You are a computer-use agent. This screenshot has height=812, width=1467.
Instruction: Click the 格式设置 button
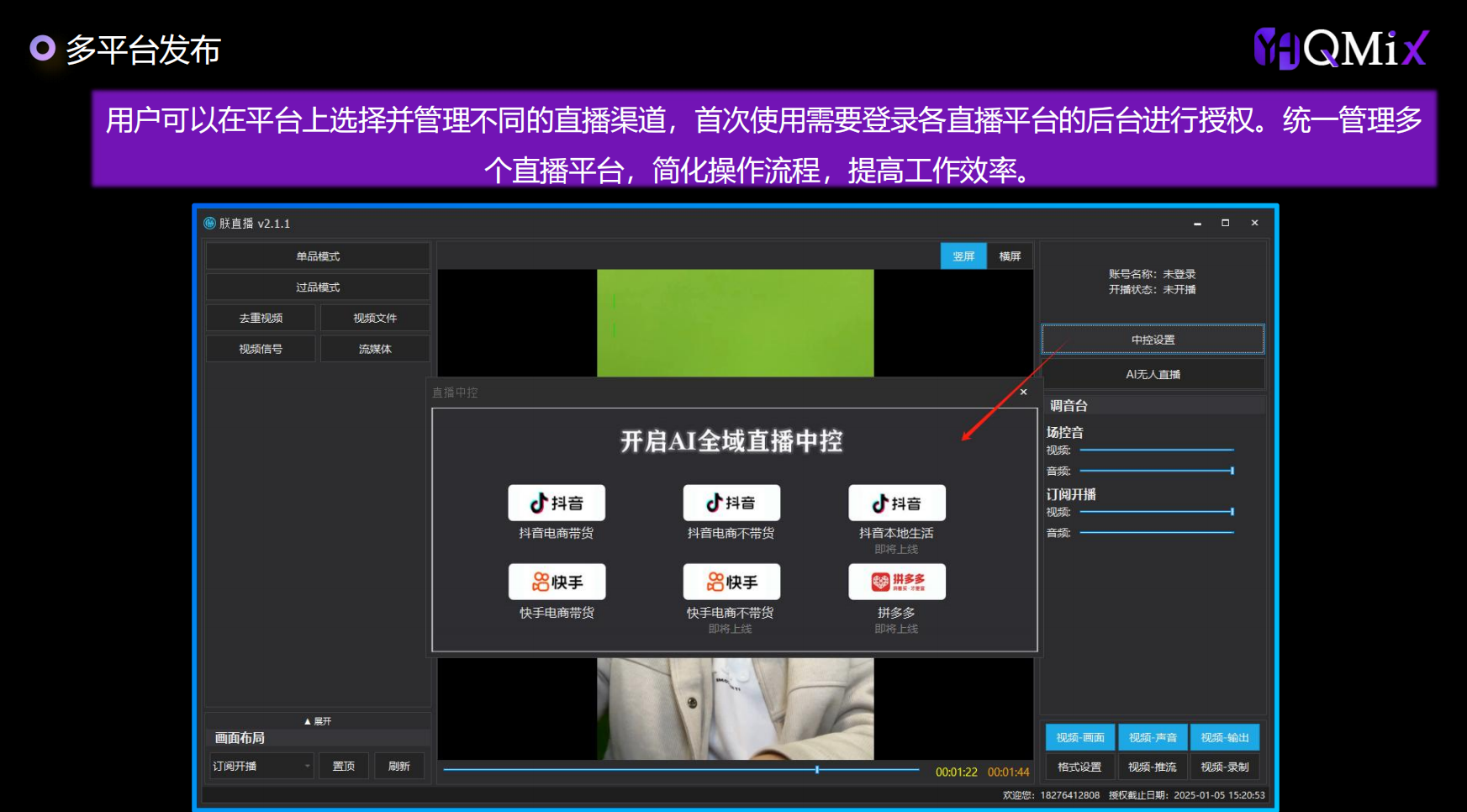1080,767
